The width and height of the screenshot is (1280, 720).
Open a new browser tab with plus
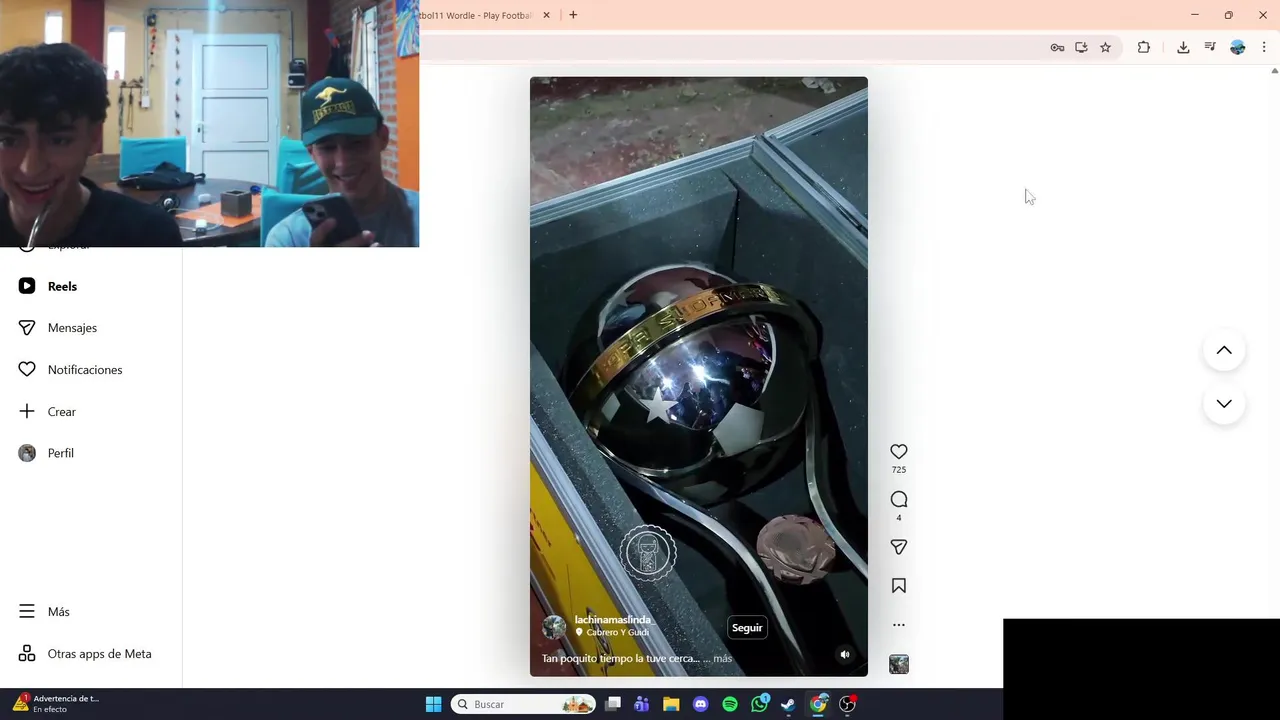coord(573,15)
